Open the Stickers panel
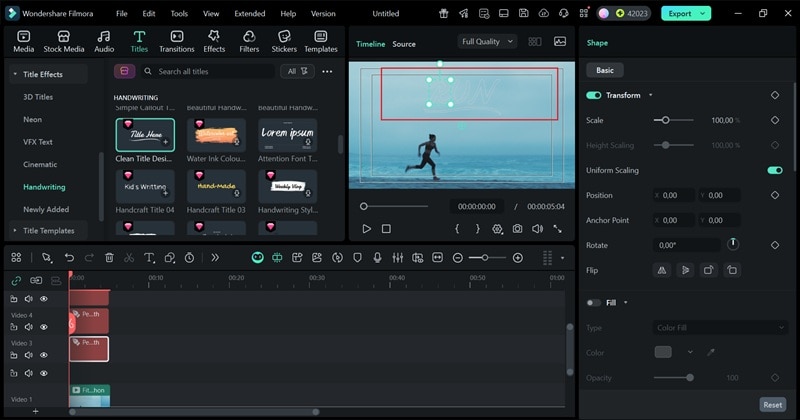This screenshot has width=800, height=420. coord(284,41)
